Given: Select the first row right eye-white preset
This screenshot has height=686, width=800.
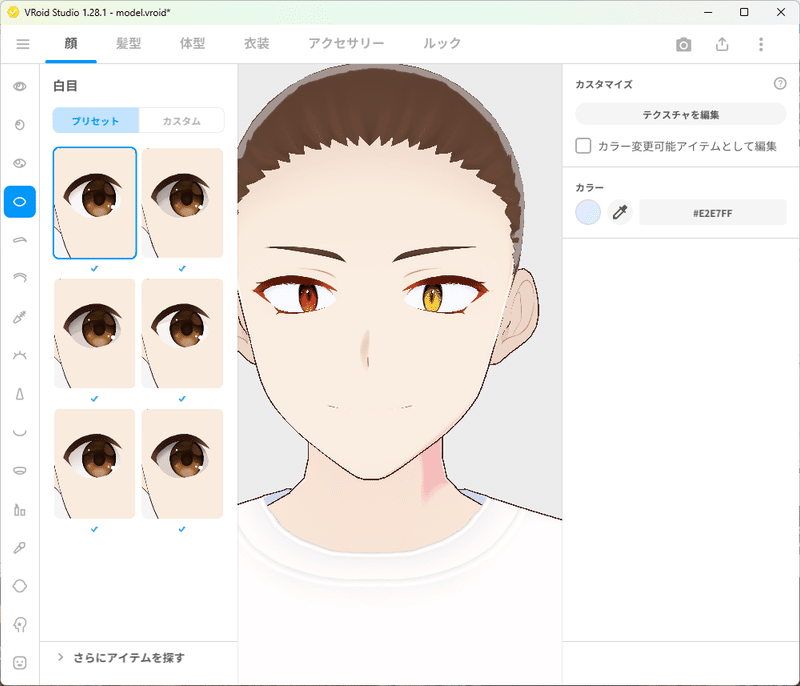Looking at the screenshot, I should 182,203.
